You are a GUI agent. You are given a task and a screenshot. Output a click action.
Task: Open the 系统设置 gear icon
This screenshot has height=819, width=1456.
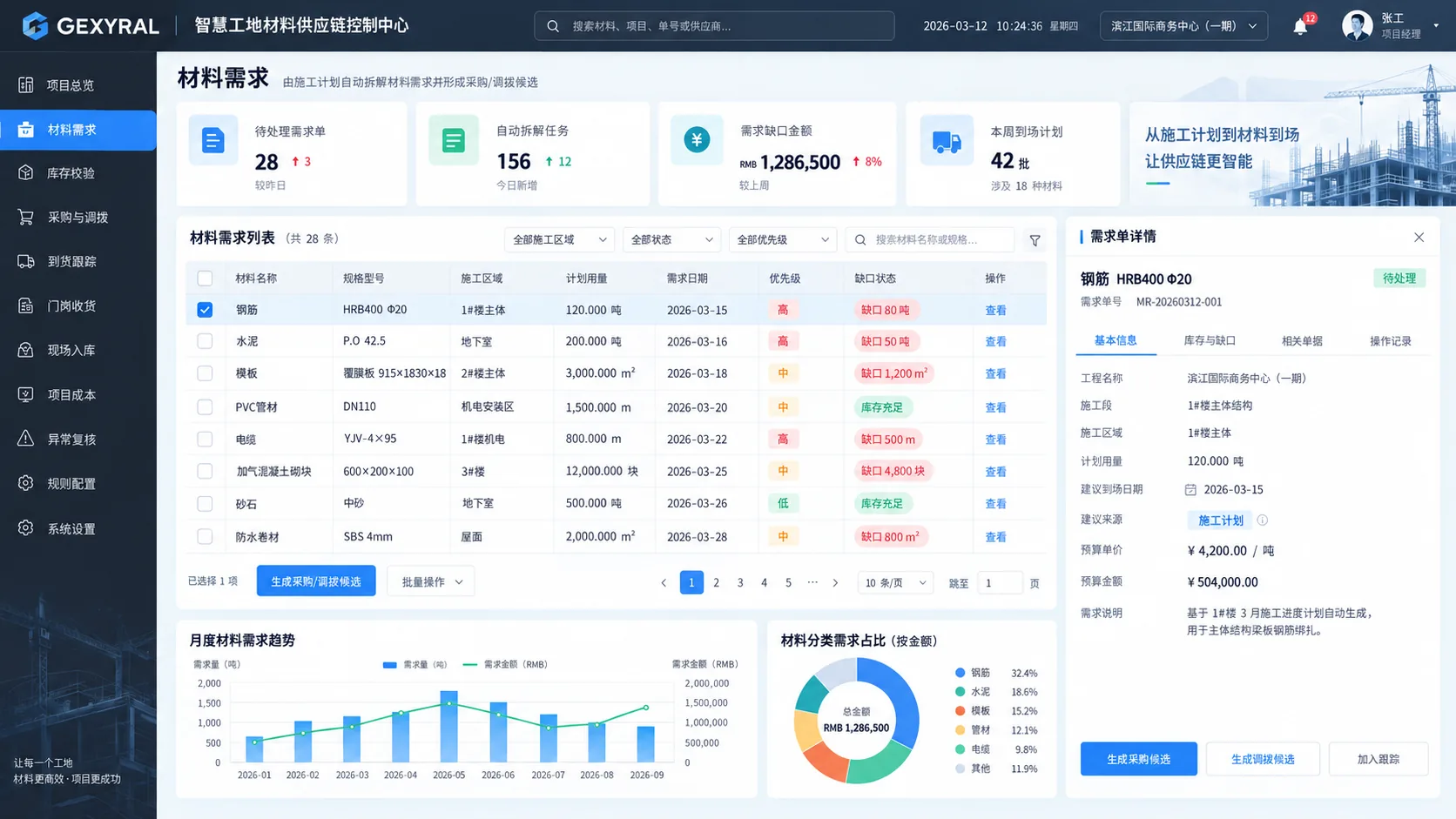coord(26,528)
